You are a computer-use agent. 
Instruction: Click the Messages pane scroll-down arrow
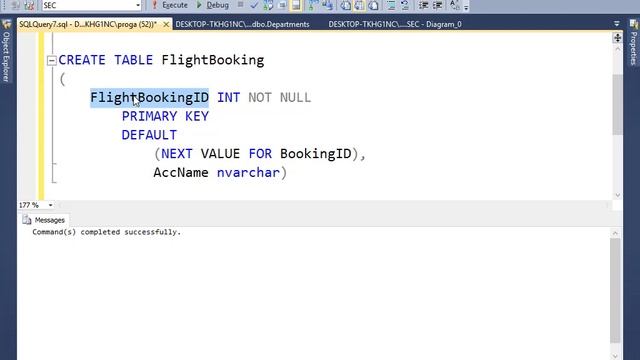[615, 356]
